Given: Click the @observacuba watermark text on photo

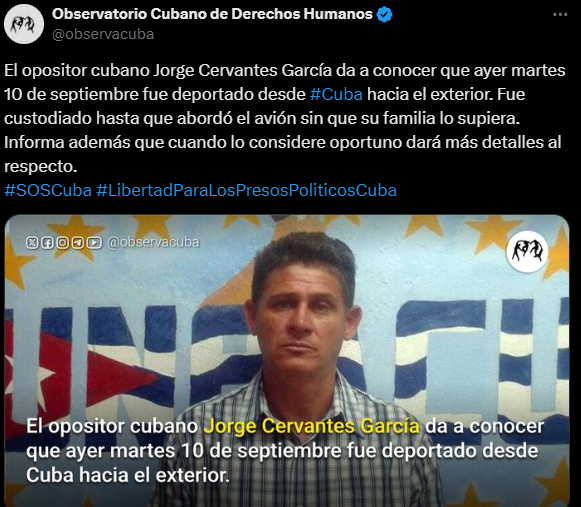Looking at the screenshot, I should 153,242.
